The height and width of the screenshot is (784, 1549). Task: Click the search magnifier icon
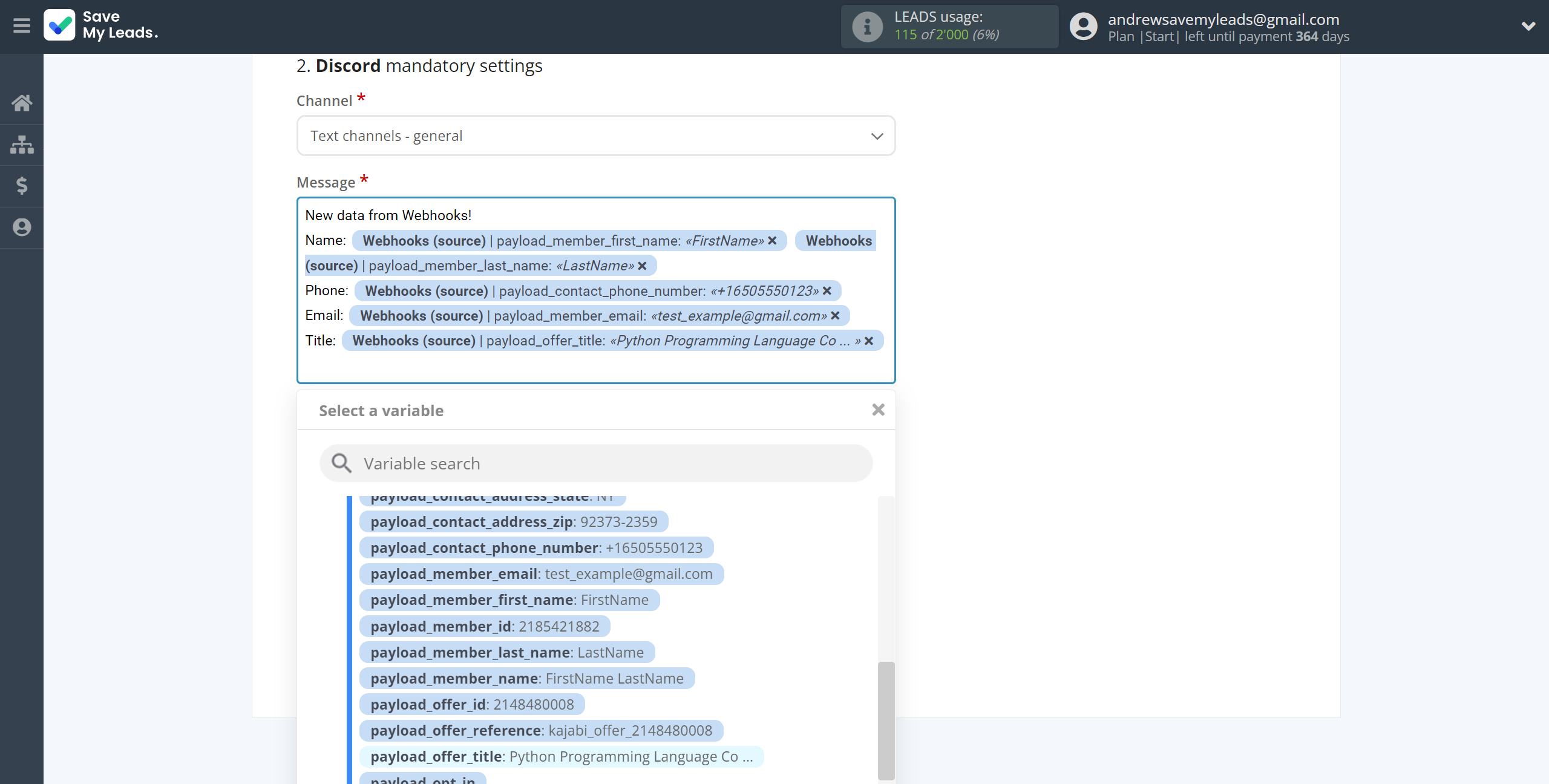pos(341,463)
